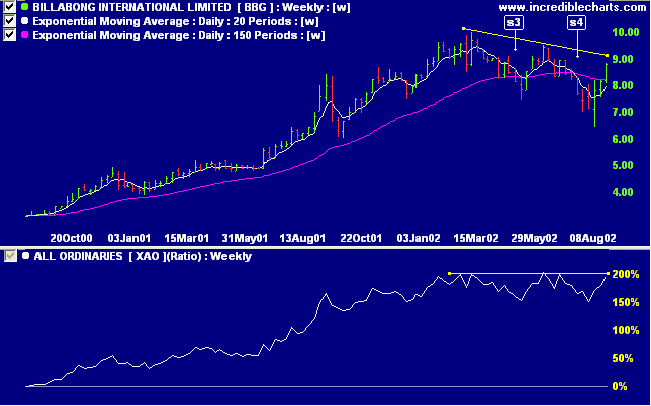Open the www.incrediblecharts.com link
The height and width of the screenshot is (406, 651).
572,7
